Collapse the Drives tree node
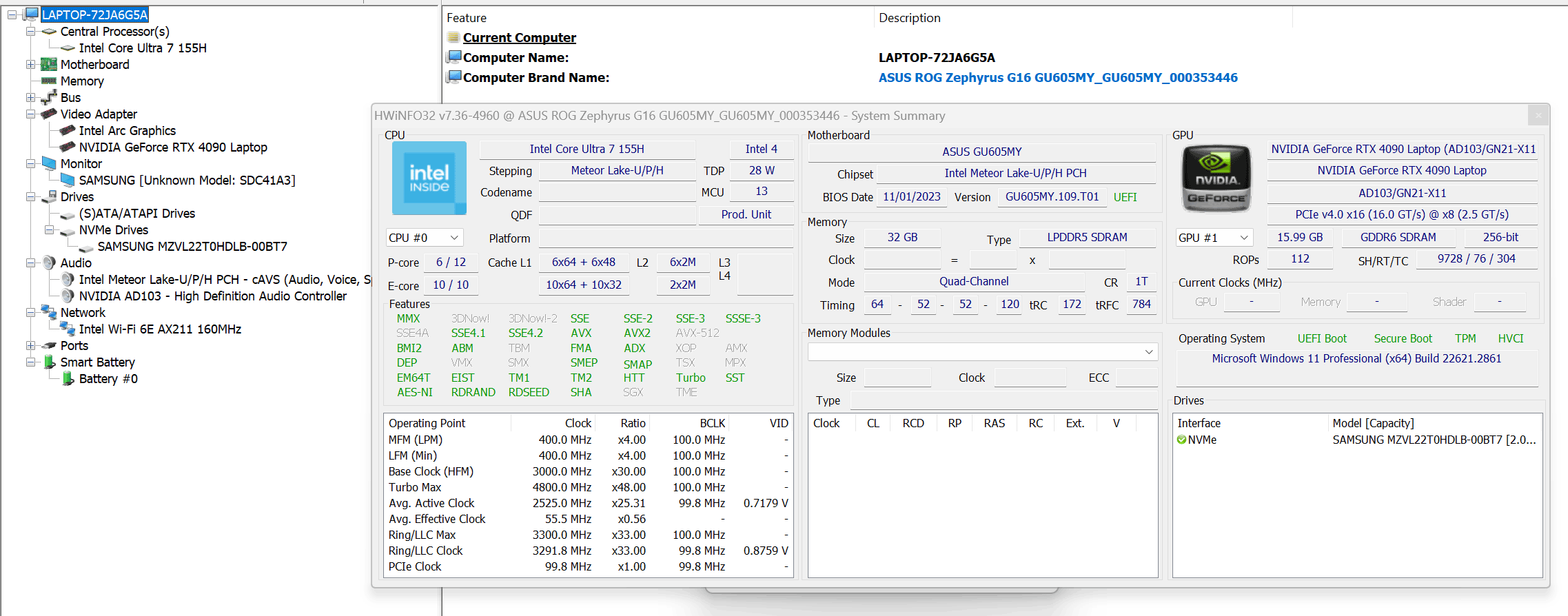Image resolution: width=1568 pixels, height=616 pixels. (30, 196)
